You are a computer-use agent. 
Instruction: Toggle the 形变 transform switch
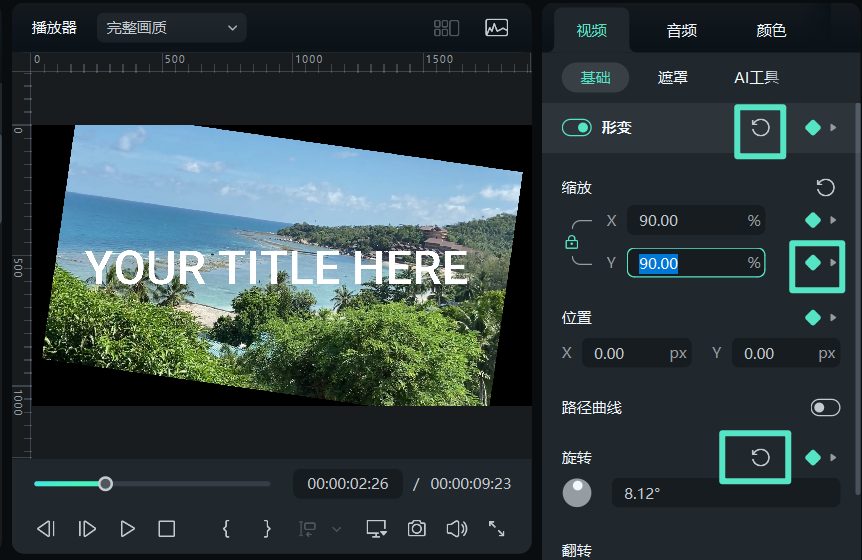tap(577, 127)
